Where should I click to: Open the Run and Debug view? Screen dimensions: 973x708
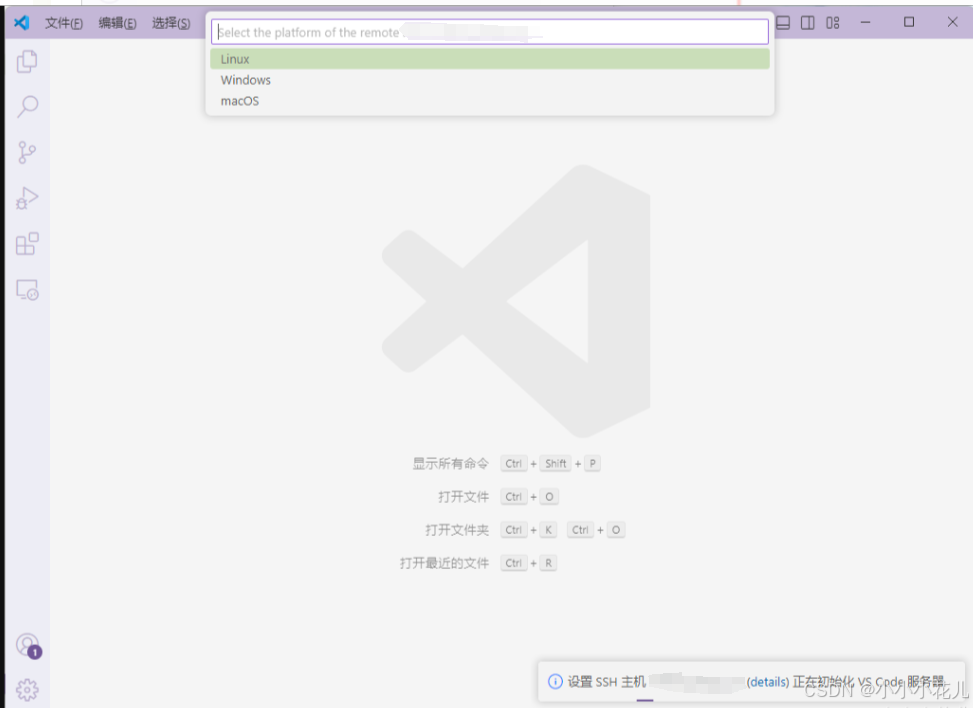27,199
